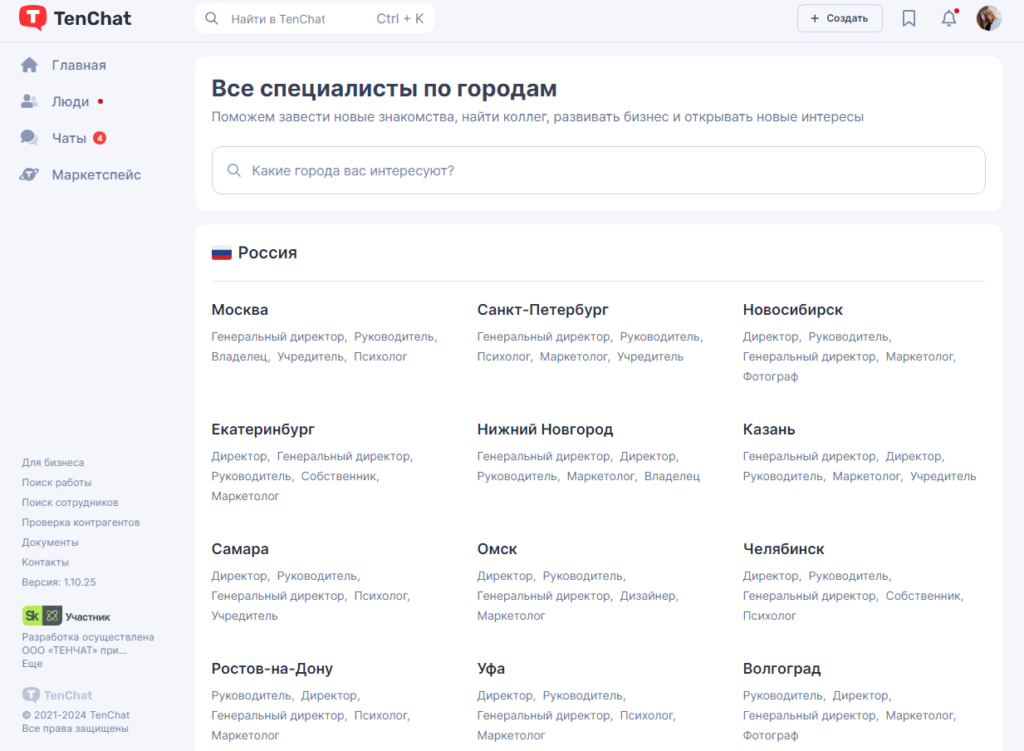
Task: Click the Sk Участник badge
Action: click(x=66, y=616)
